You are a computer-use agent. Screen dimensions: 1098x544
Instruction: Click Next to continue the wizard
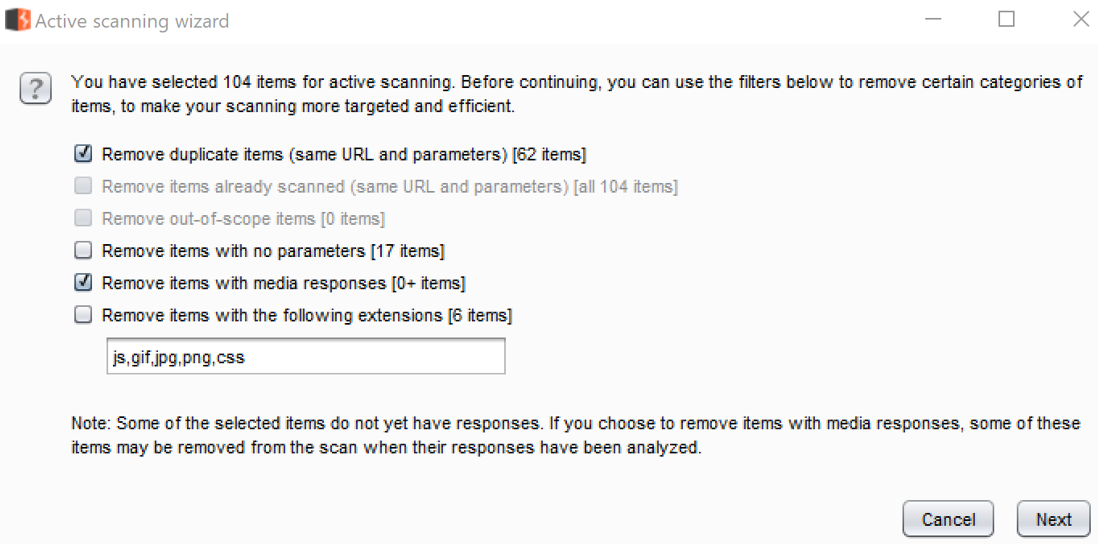(1053, 519)
